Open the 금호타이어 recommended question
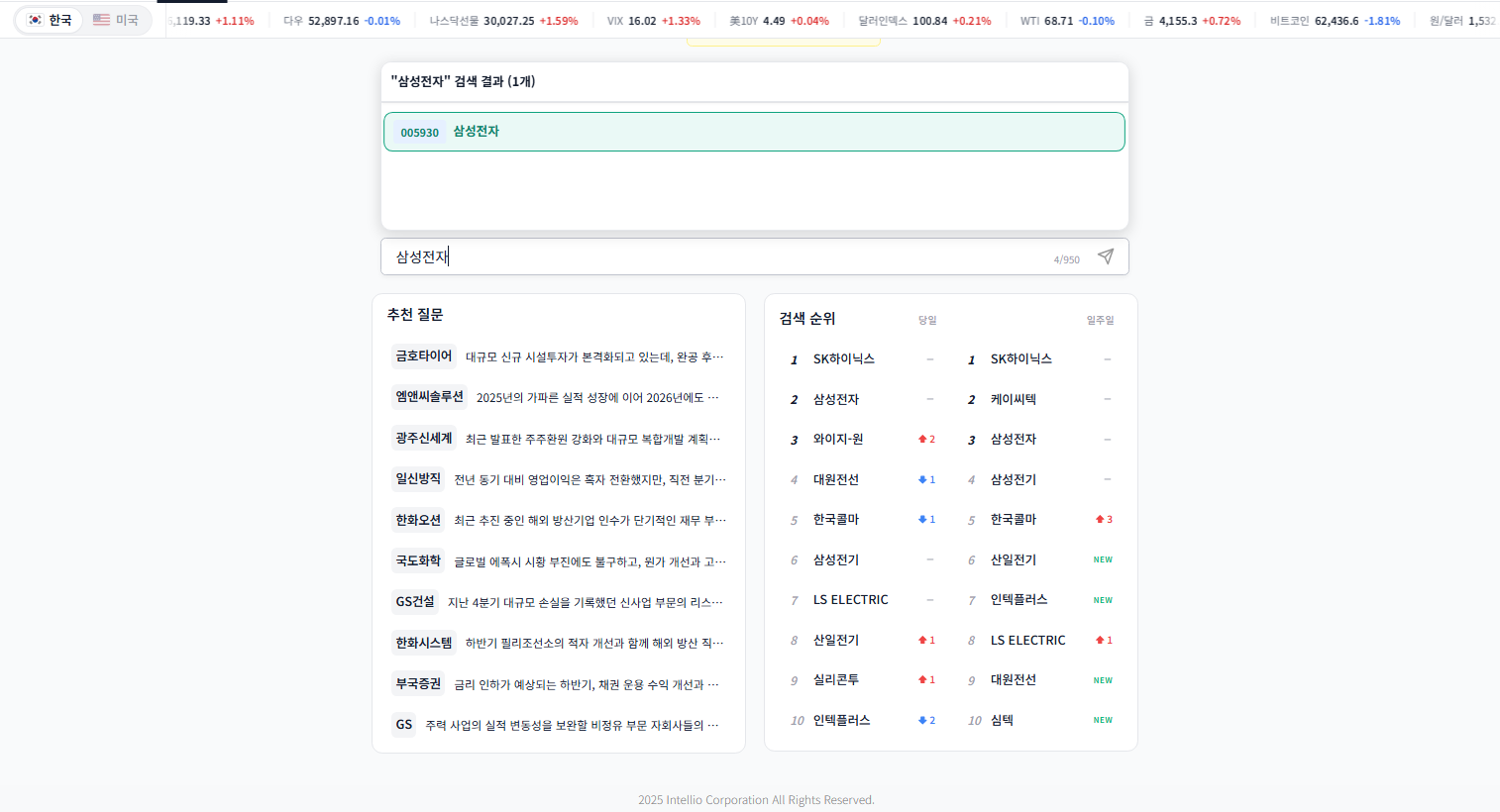The height and width of the screenshot is (812, 1500). point(559,356)
